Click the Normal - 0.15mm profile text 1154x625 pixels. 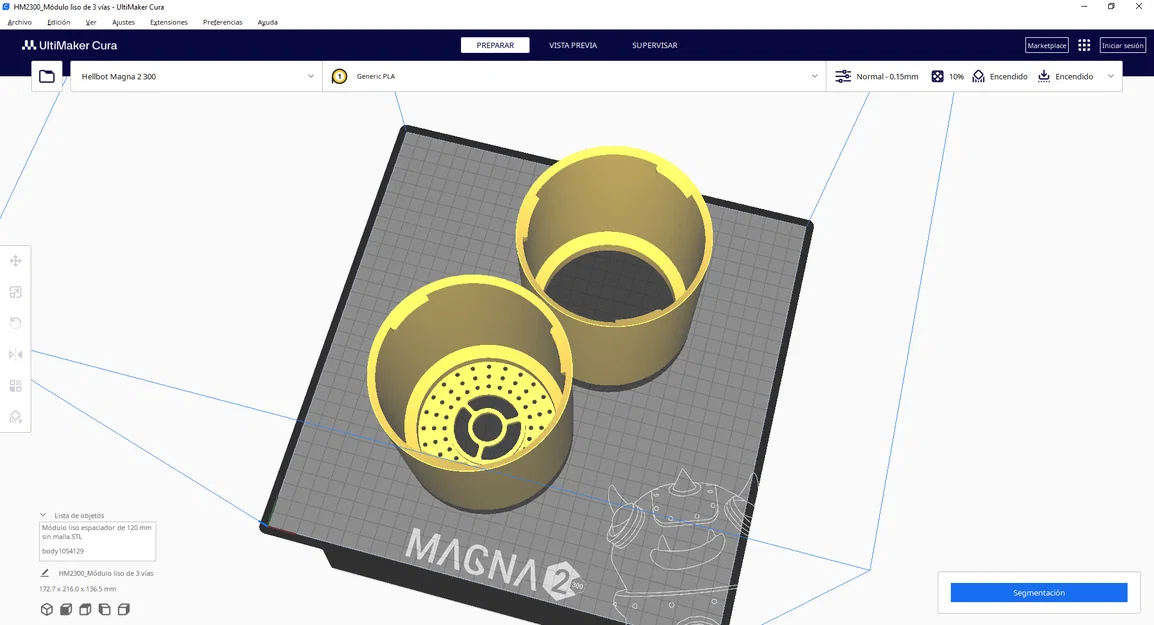coord(887,77)
